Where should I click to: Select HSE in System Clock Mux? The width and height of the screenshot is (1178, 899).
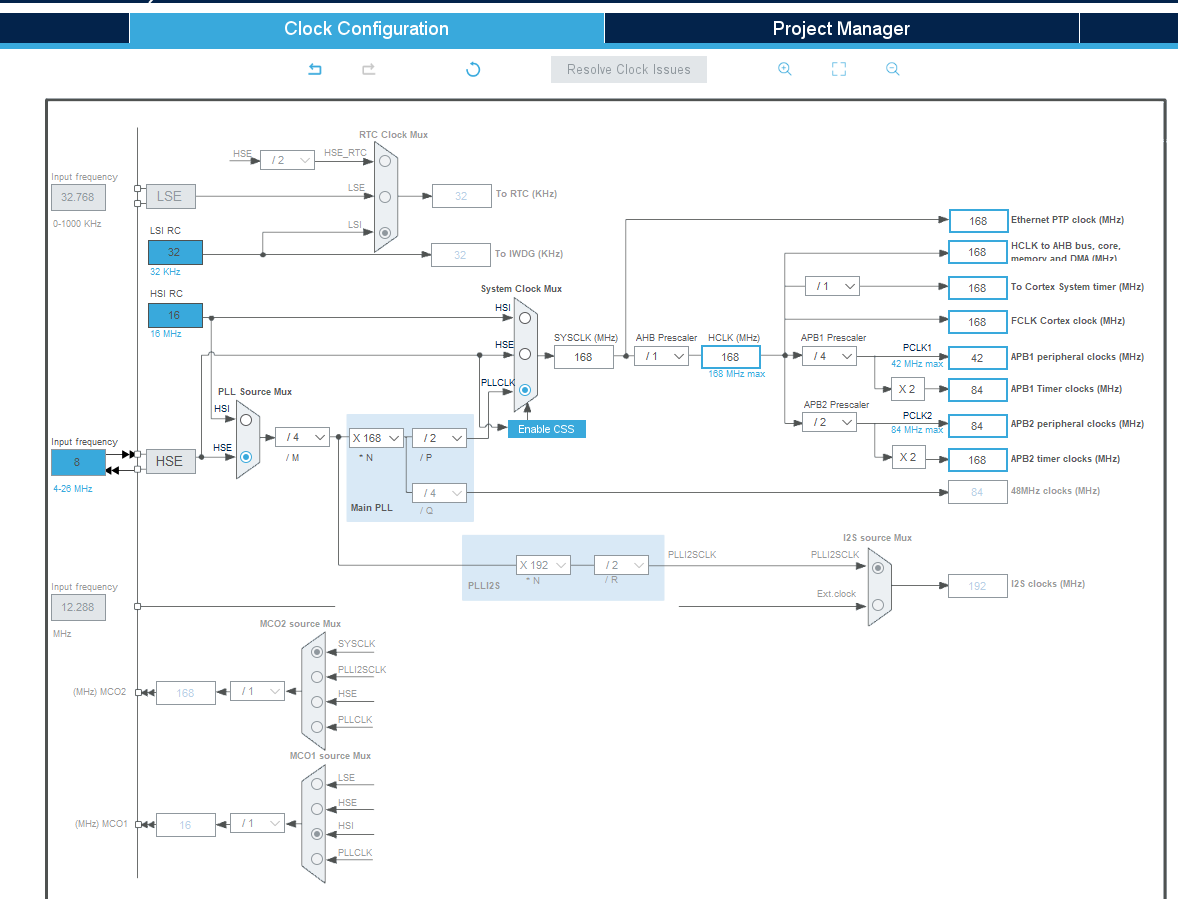(x=525, y=354)
